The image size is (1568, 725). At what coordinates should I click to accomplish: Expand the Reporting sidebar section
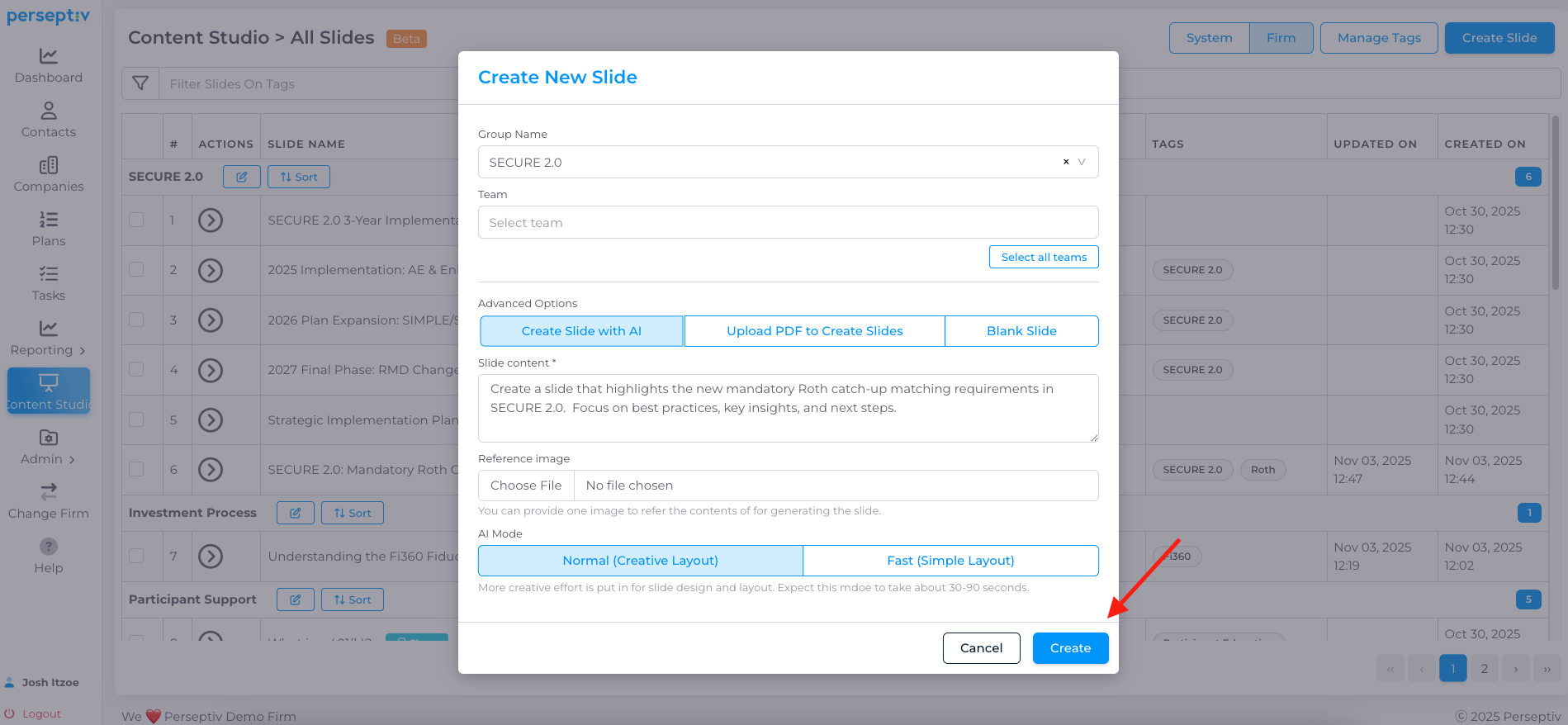click(x=49, y=338)
